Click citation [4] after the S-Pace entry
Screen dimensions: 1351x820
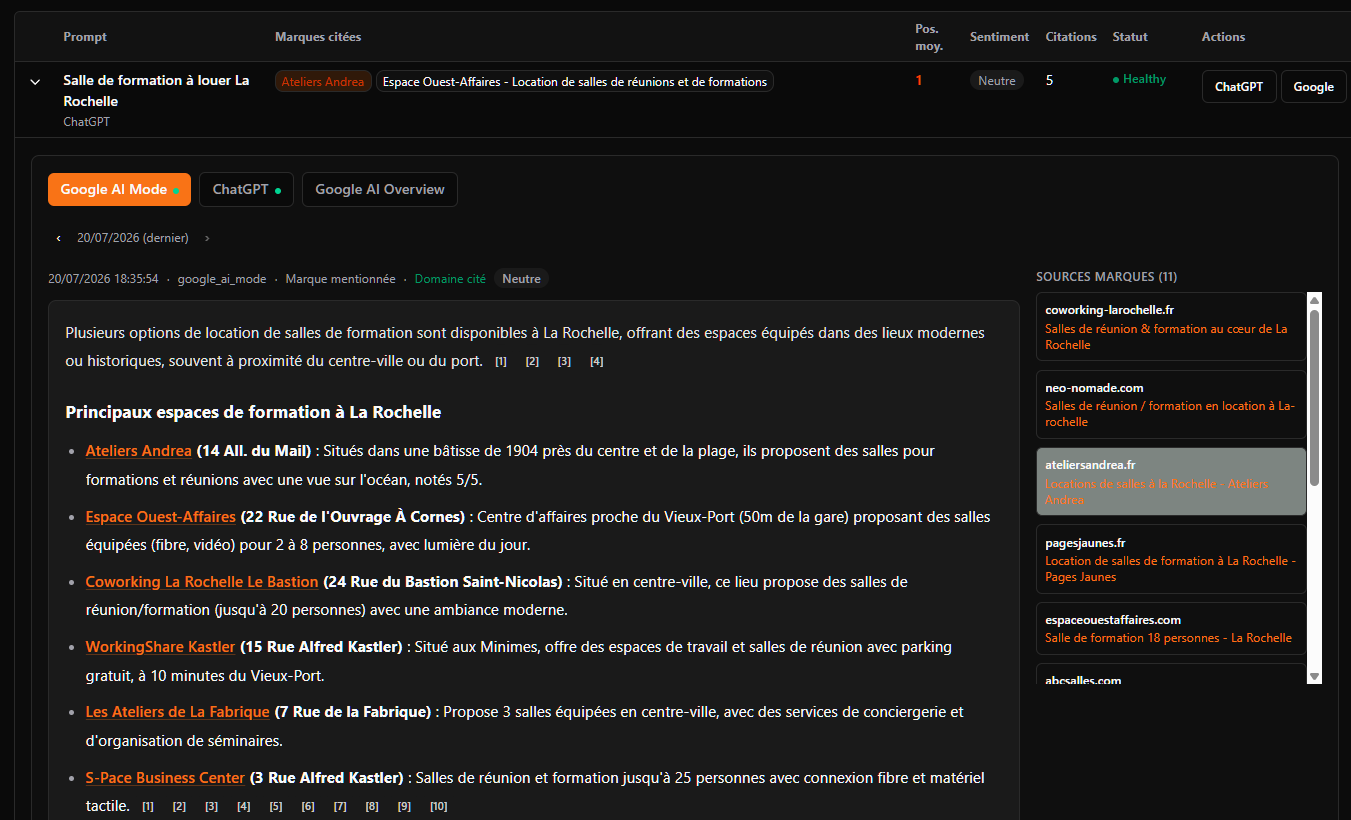(244, 806)
